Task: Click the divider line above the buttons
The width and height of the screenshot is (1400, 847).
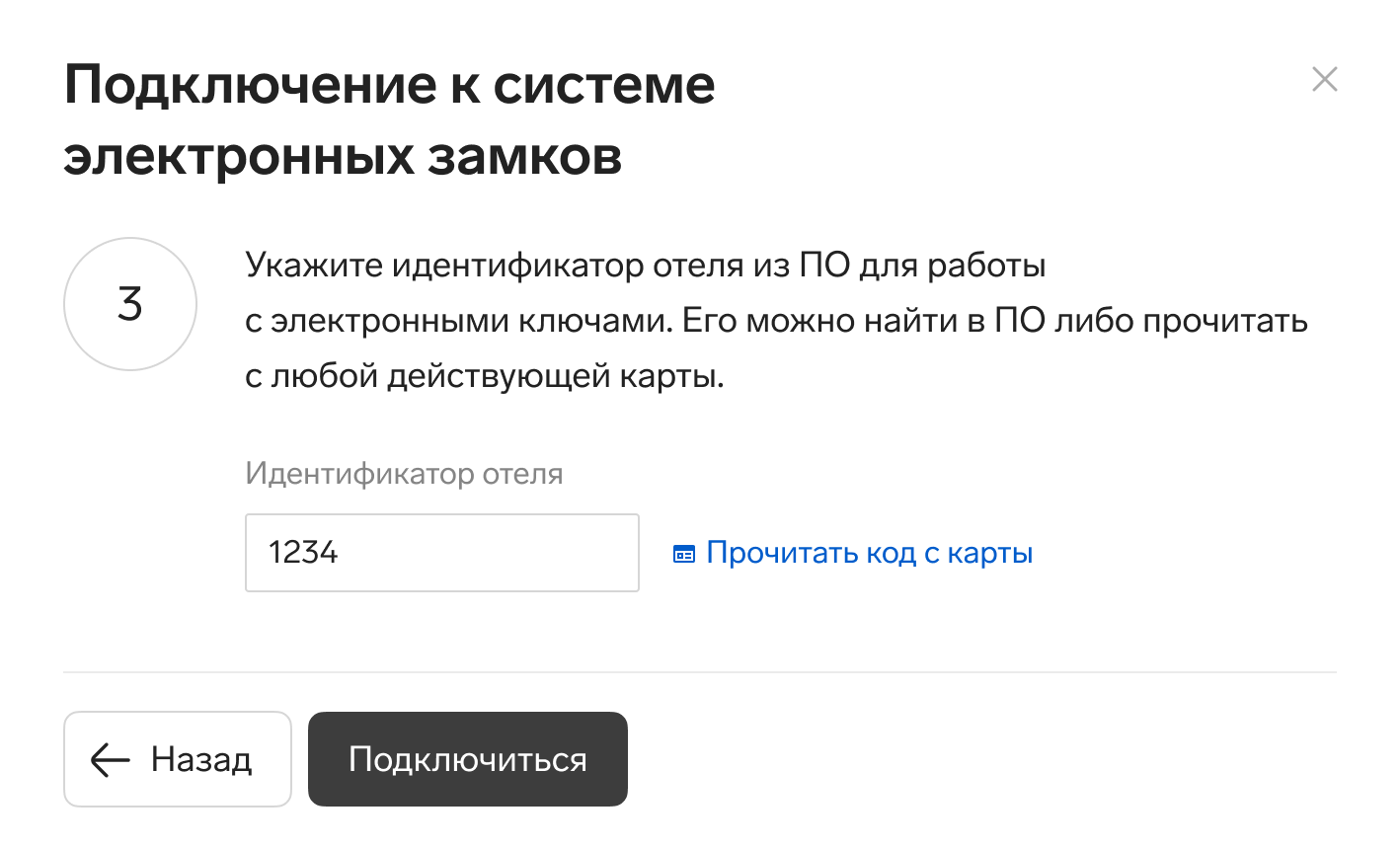Action: pyautogui.click(x=700, y=672)
